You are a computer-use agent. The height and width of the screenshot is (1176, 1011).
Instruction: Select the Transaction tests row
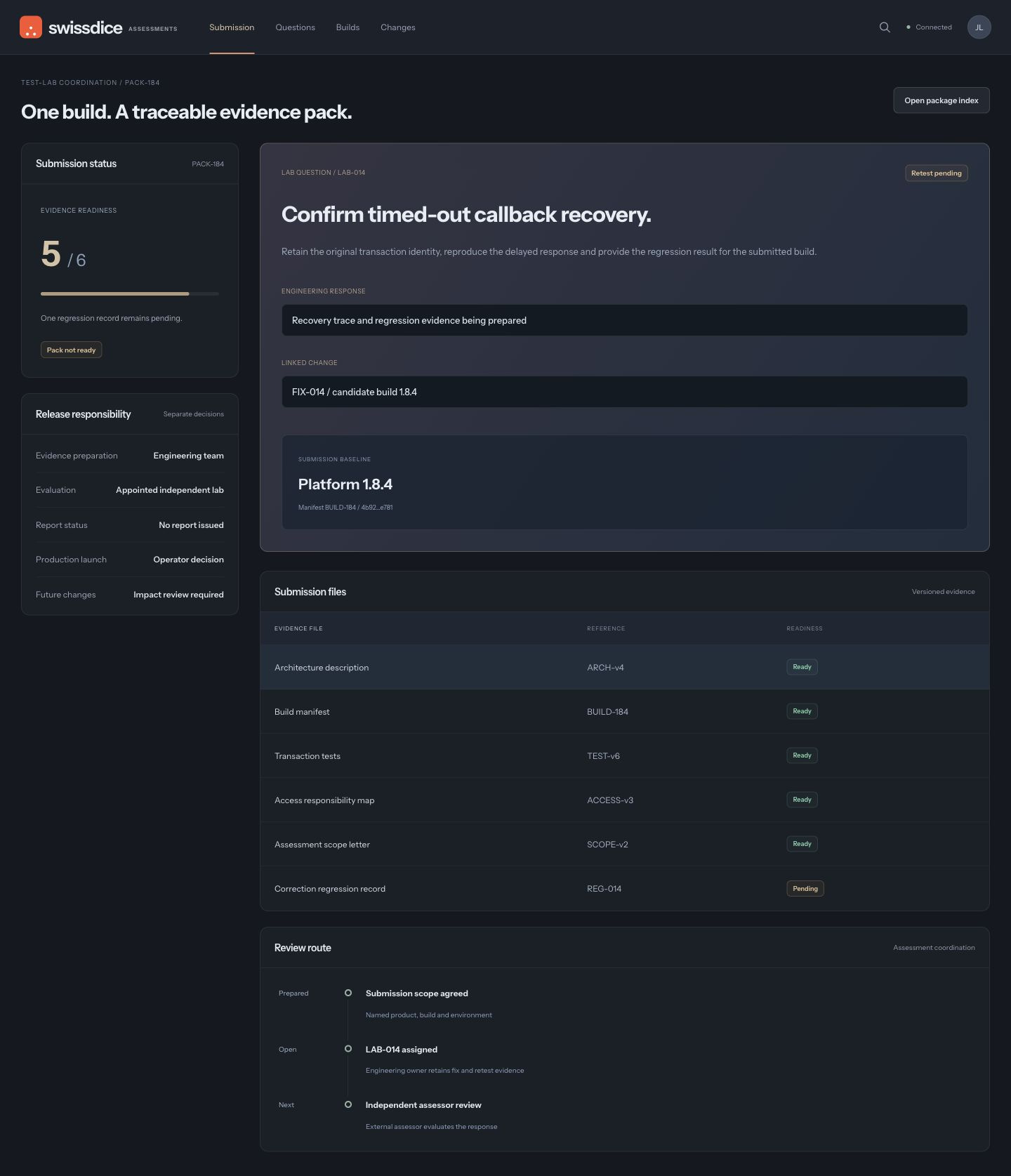(624, 755)
